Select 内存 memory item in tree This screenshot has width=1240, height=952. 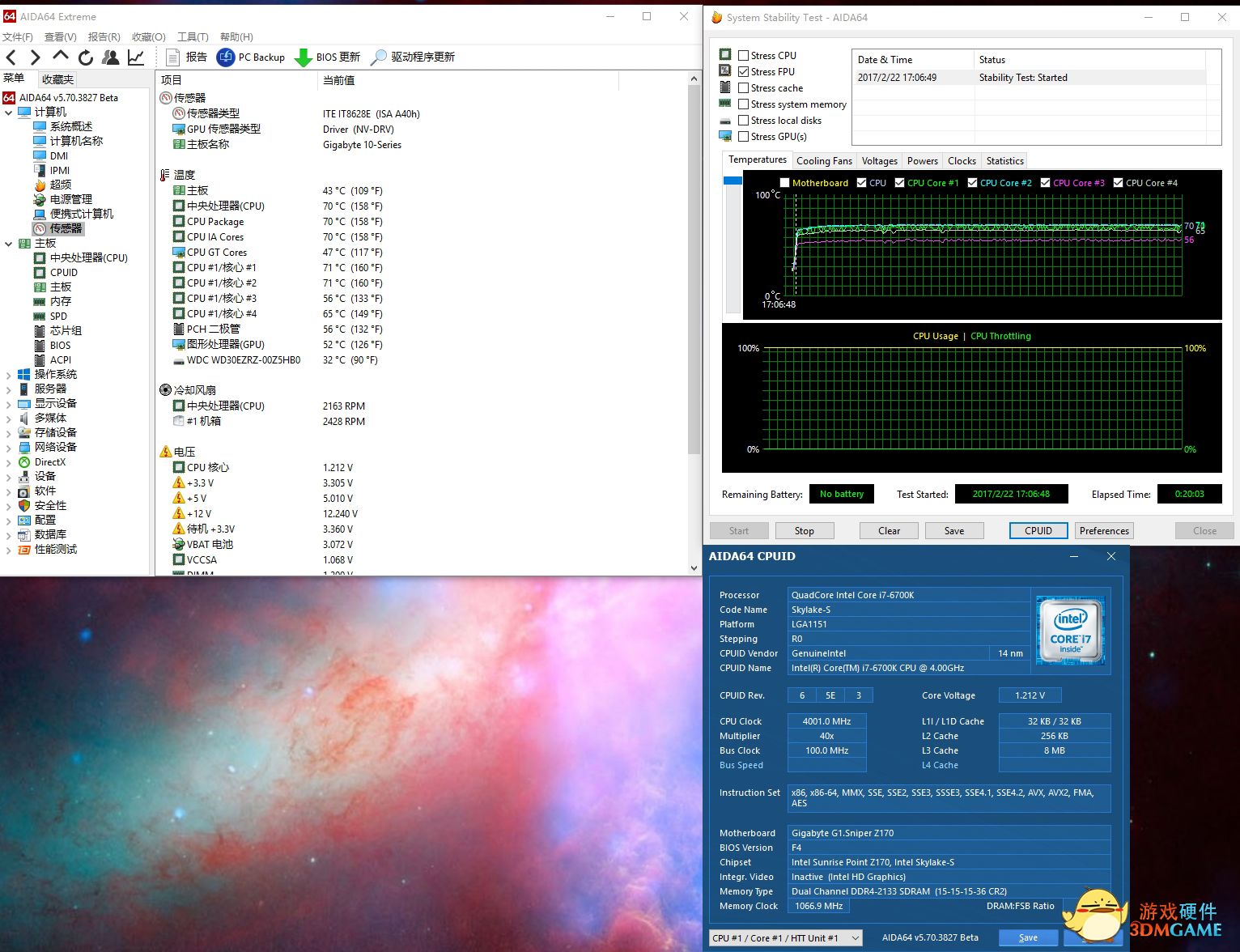(x=53, y=301)
